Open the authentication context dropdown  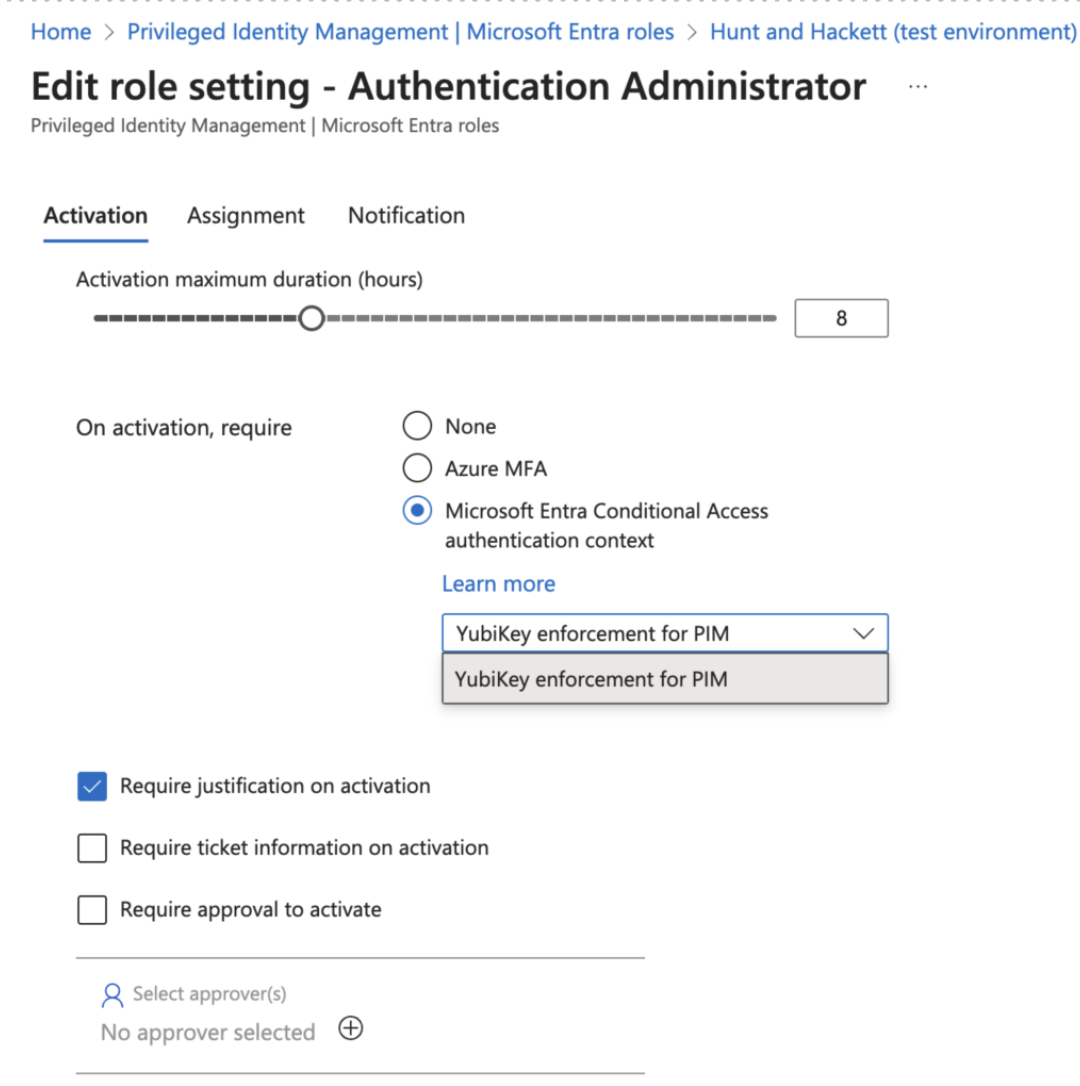coord(863,633)
